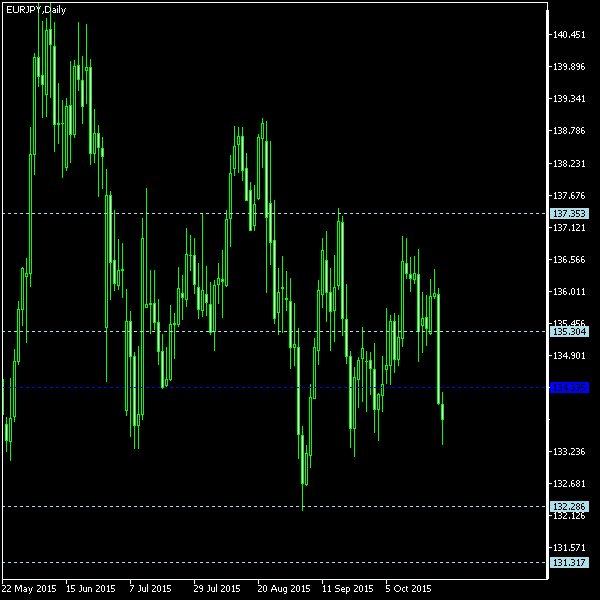Select the 137.353 horizontal line label

tap(569, 214)
